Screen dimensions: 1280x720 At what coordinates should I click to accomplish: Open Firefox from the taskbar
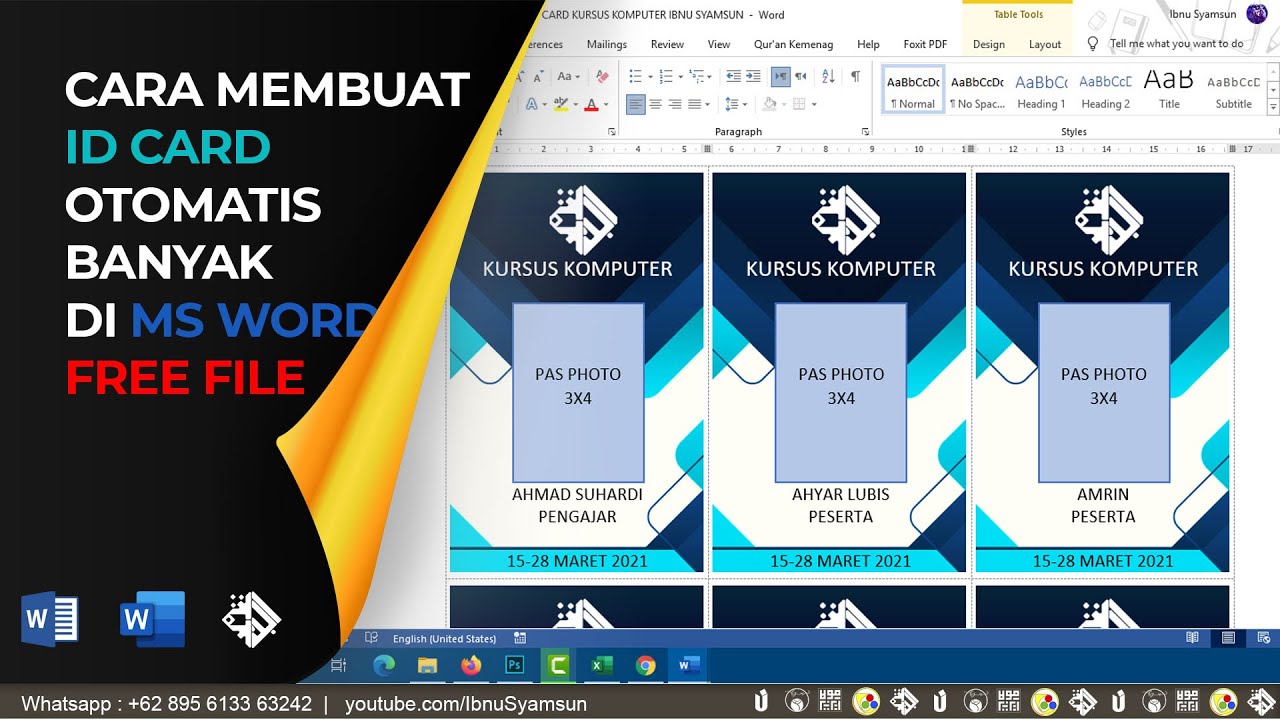471,665
